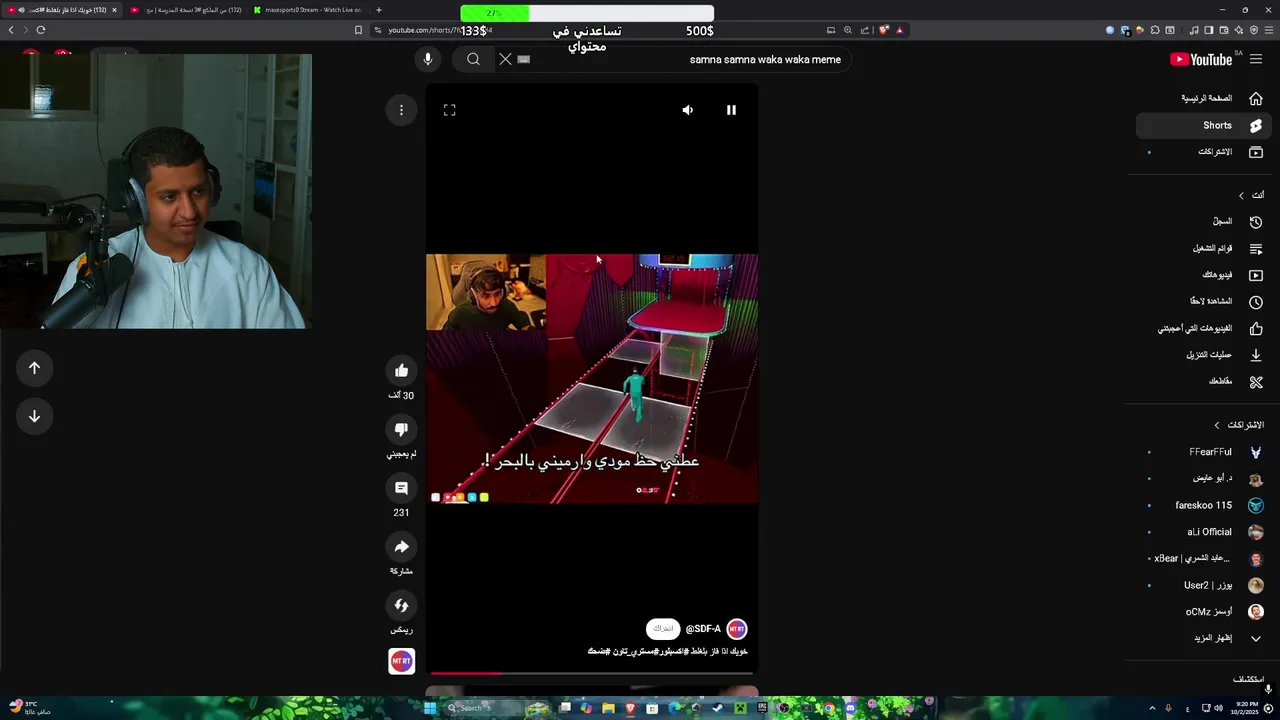Screen dimensions: 1280x720
Task: Open Google Chrome from the taskbar
Action: click(829, 708)
